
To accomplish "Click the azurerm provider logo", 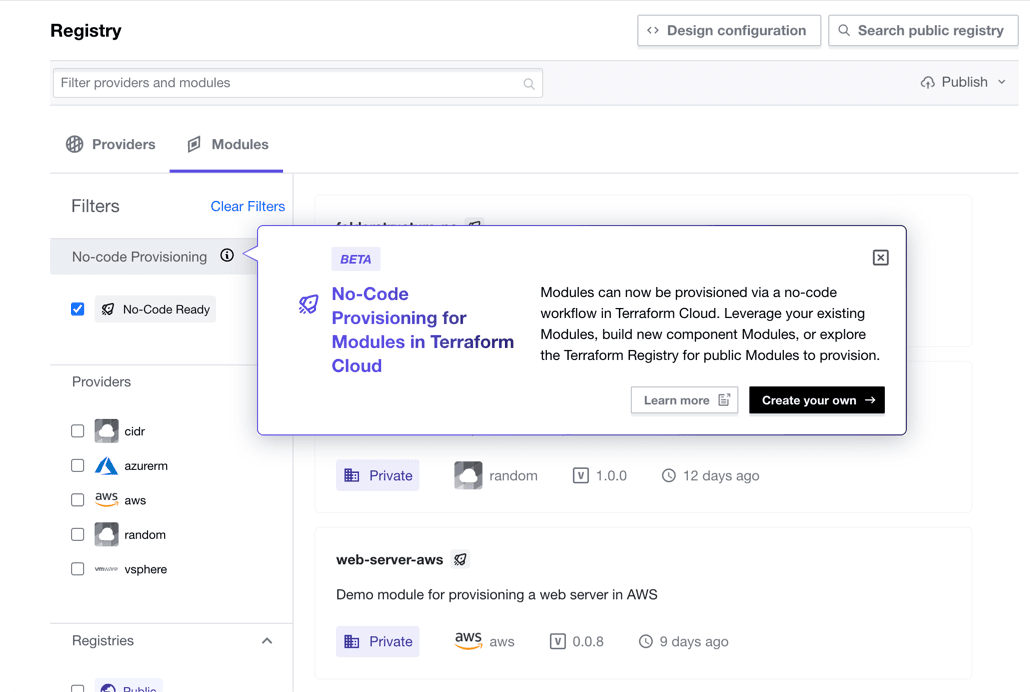I will 106,466.
